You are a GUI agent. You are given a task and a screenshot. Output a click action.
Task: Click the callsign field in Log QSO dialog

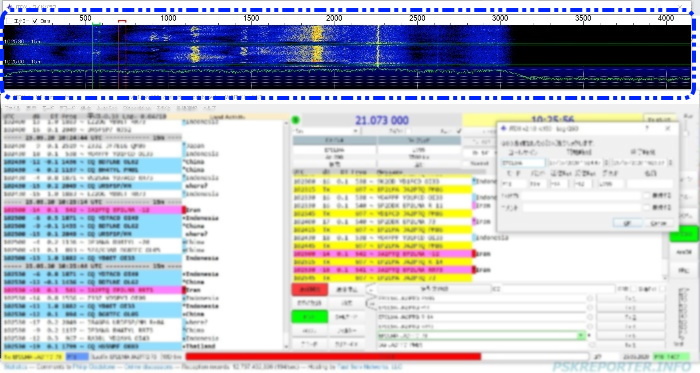point(522,163)
